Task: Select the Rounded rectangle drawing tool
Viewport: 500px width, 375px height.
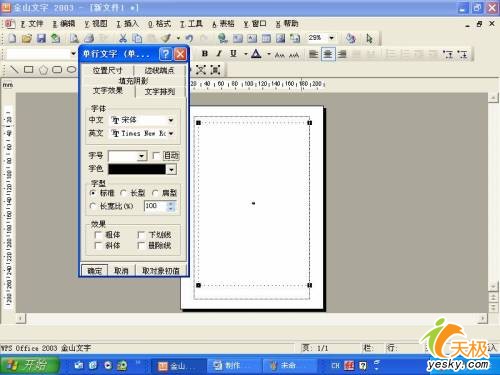Action: pyautogui.click(x=57, y=70)
